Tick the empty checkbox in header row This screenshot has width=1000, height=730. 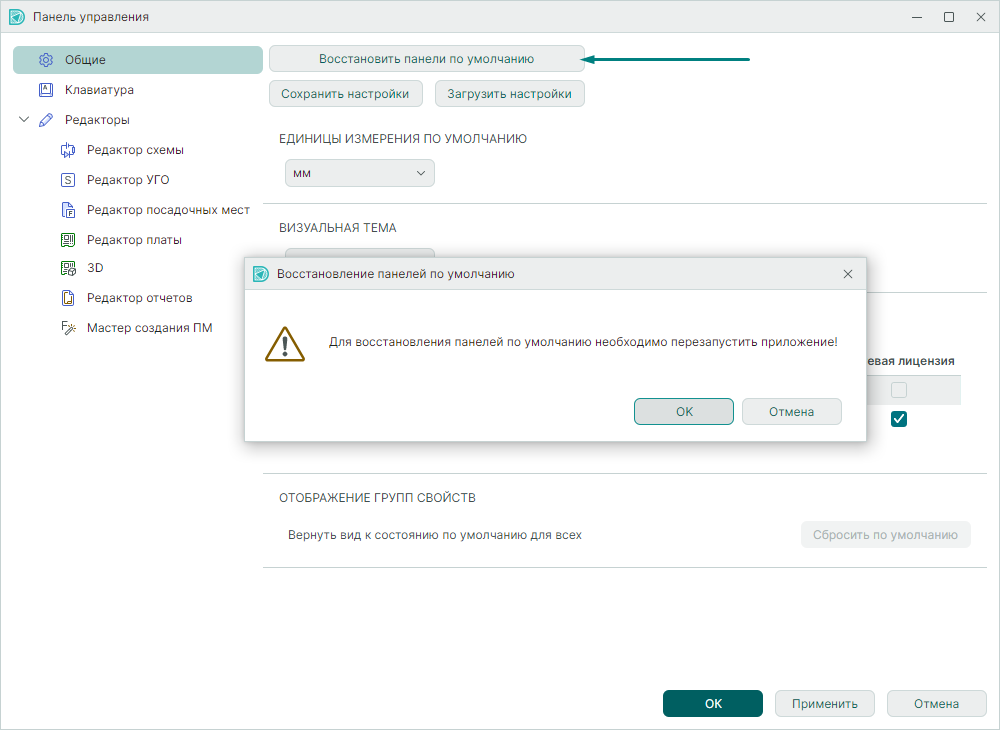coord(899,390)
